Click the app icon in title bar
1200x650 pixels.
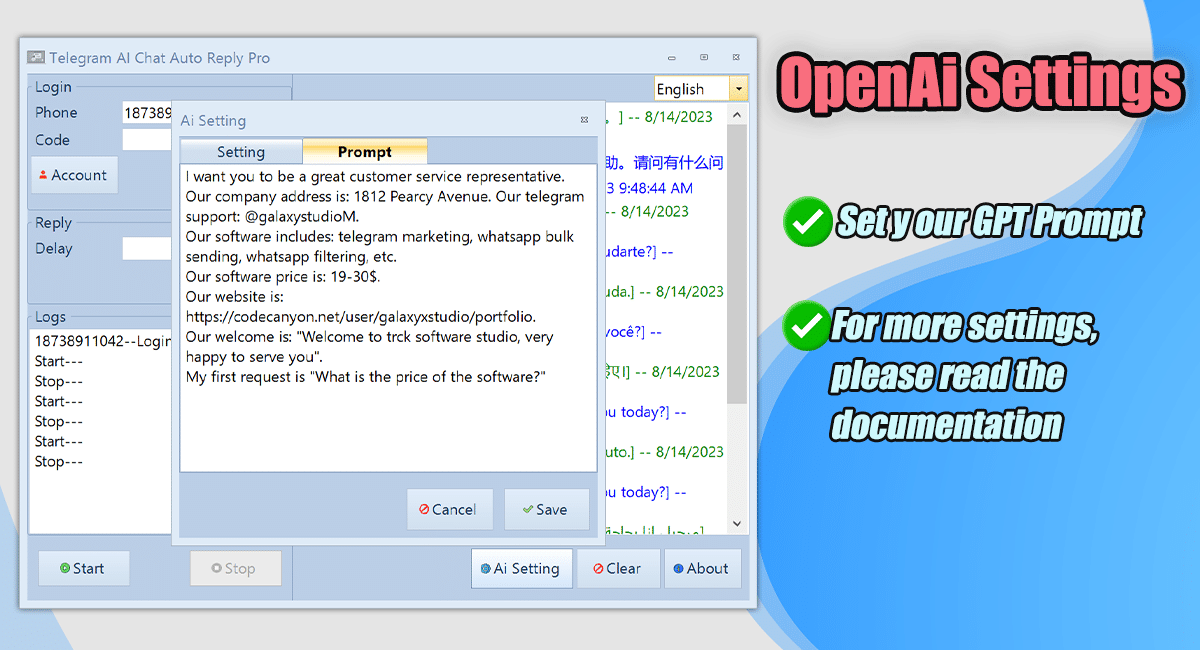(x=36, y=58)
